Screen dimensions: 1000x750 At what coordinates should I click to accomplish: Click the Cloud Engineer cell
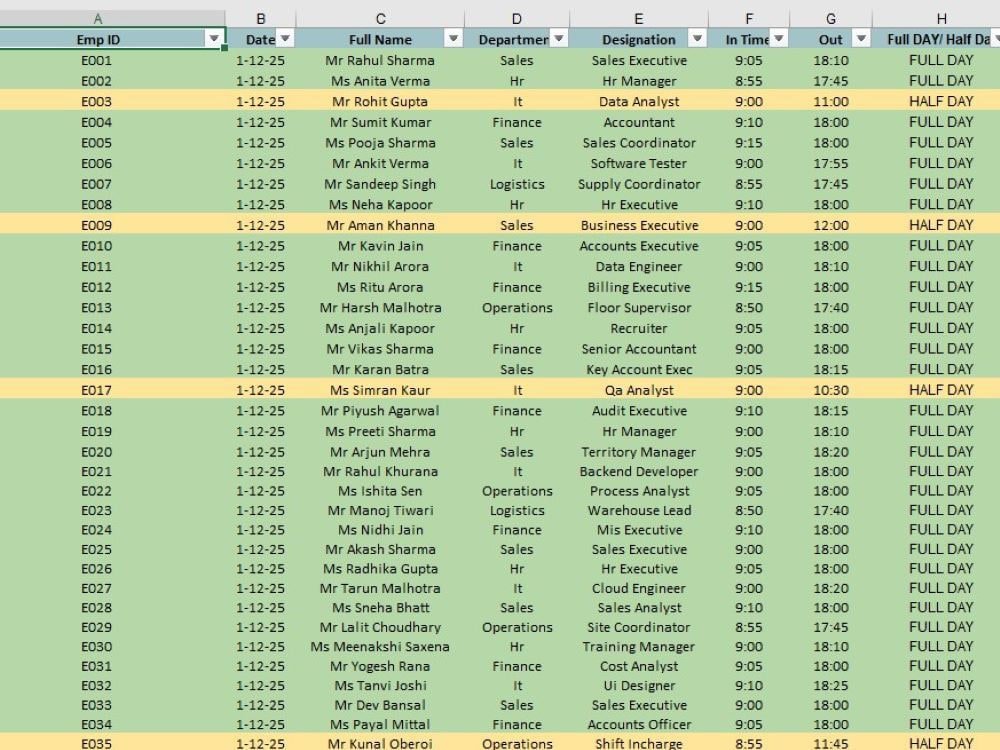point(638,589)
